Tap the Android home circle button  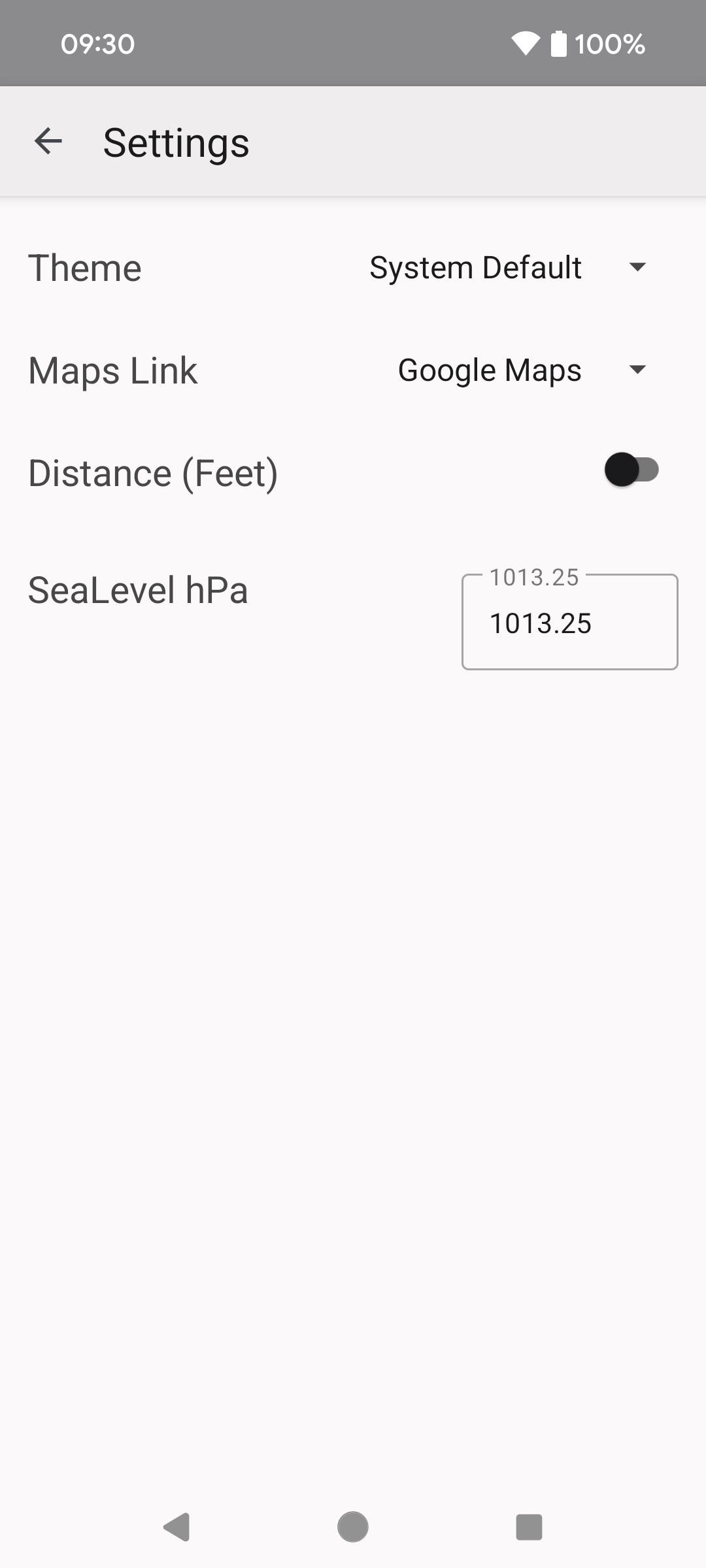[353, 1527]
